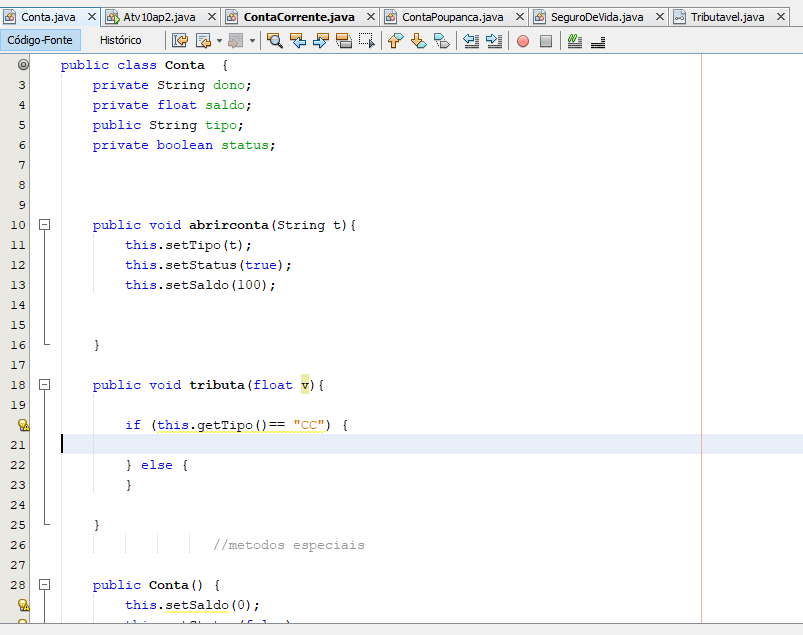Jump to Next Bookmark
Viewport: 803px width, 635px height.
[x=418, y=41]
